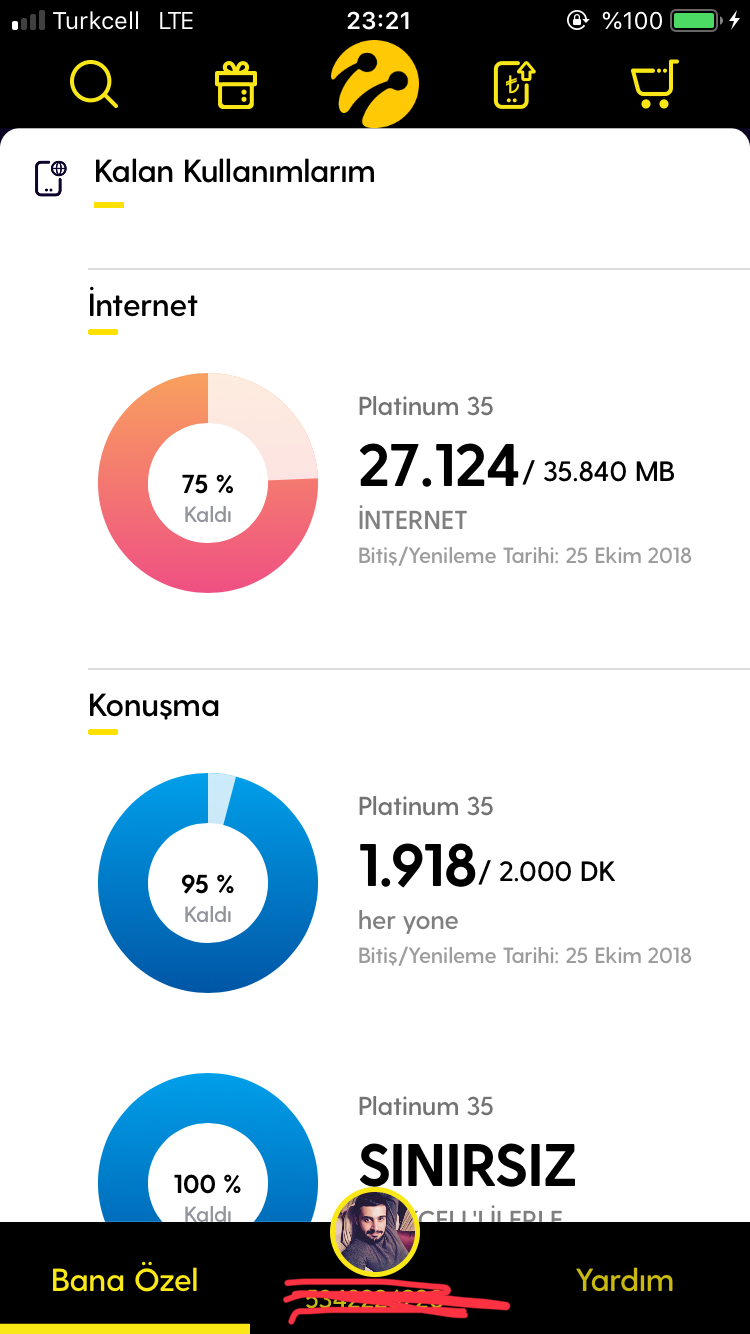The image size is (750, 1334).
Task: Open the Yardım tab
Action: click(625, 1280)
